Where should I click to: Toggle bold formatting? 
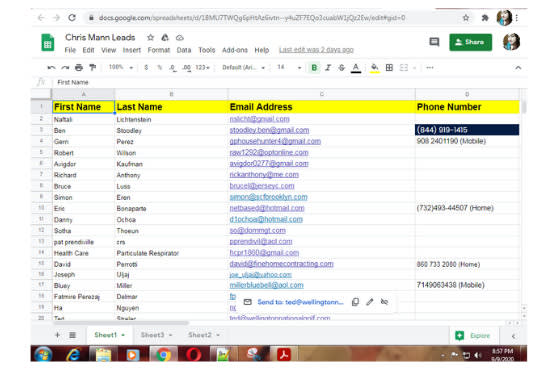[x=314, y=68]
